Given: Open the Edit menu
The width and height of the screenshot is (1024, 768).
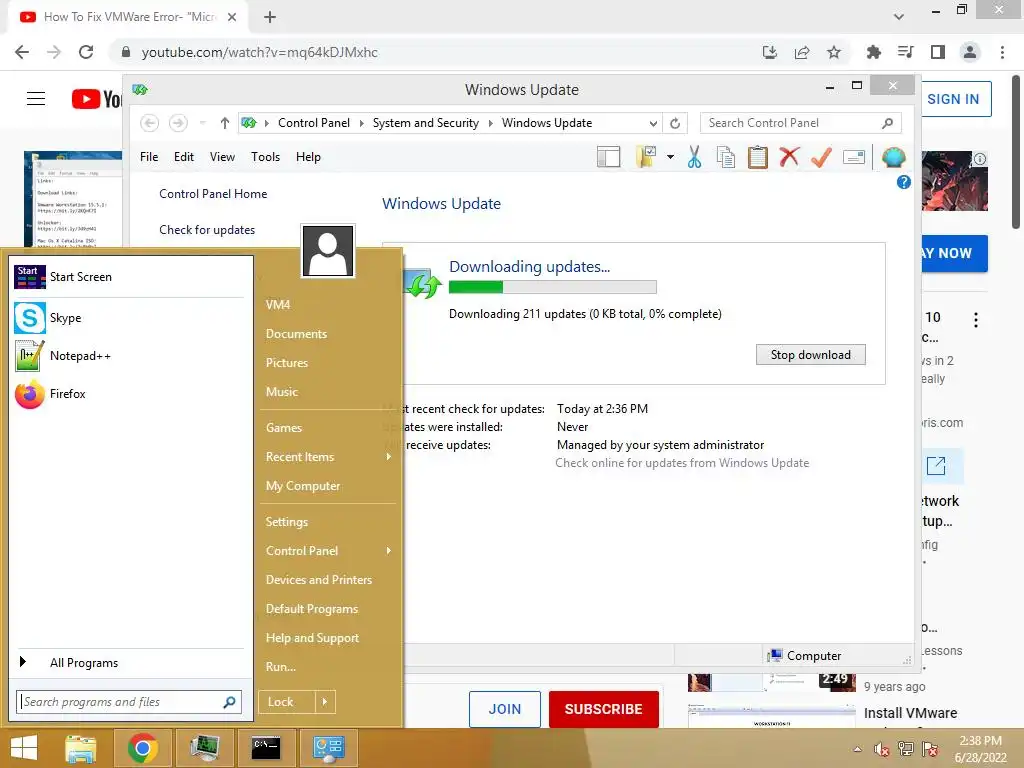Looking at the screenshot, I should (184, 157).
